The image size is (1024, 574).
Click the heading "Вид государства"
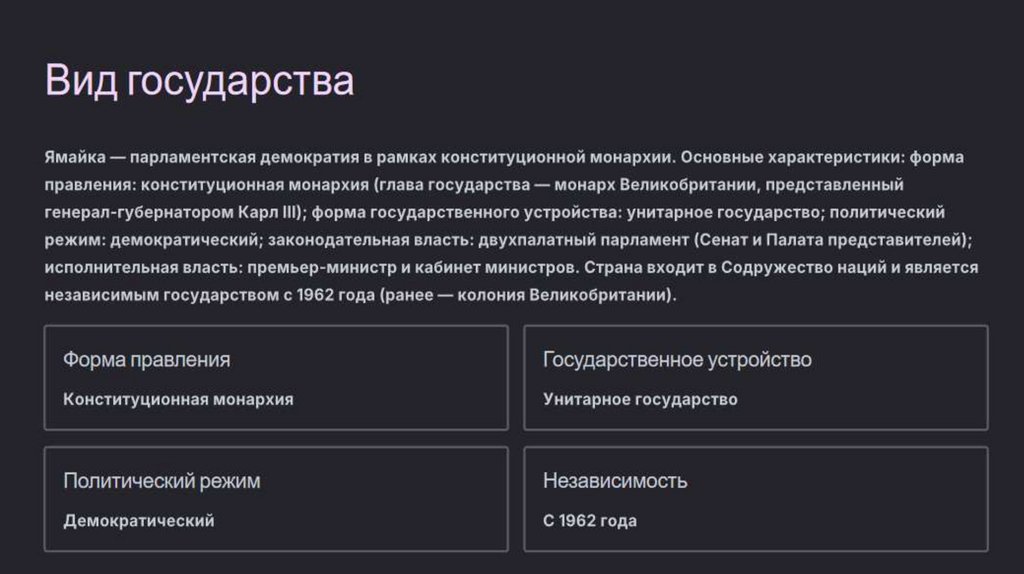(199, 82)
